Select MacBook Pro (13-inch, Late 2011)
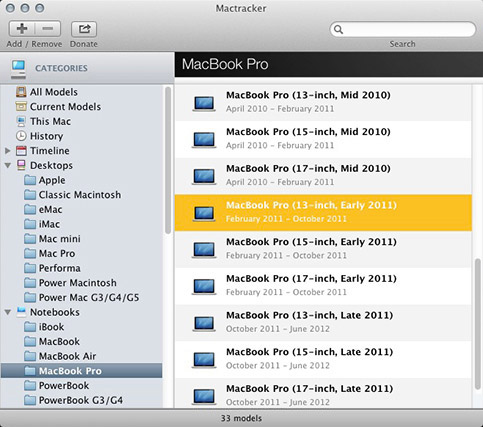This screenshot has width=483, height=427. [x=323, y=322]
